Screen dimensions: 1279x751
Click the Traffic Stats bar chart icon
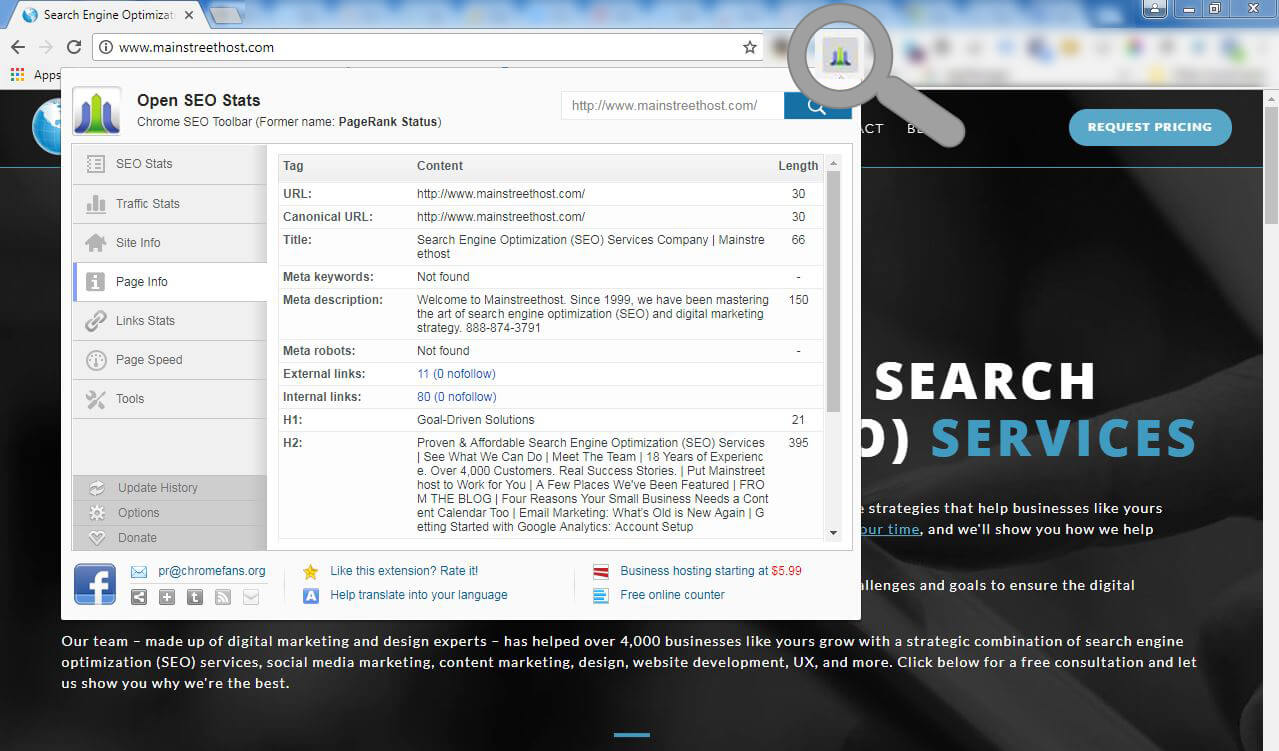(x=96, y=203)
